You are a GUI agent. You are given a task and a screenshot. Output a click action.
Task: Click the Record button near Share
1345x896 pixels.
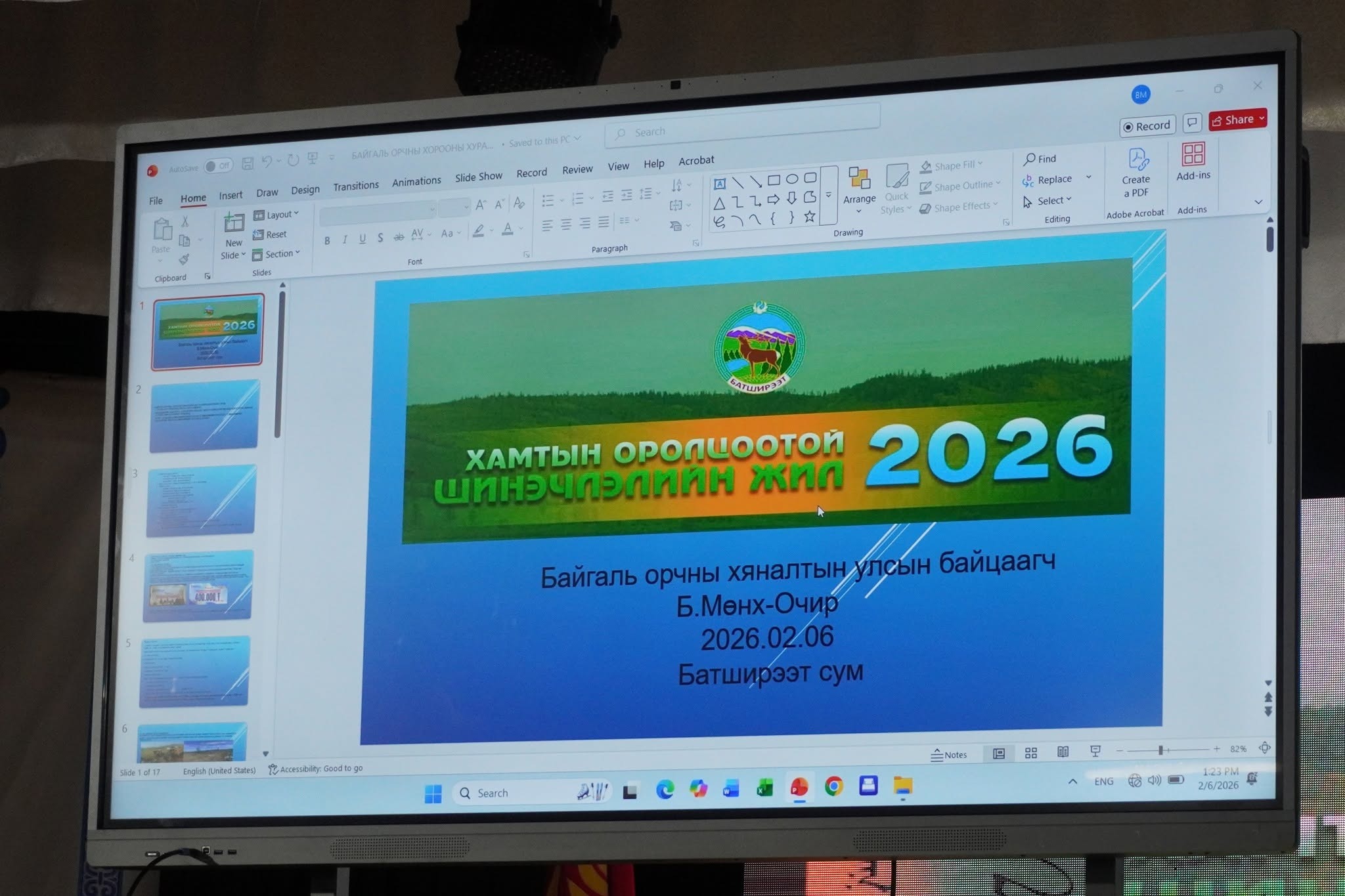[1147, 126]
